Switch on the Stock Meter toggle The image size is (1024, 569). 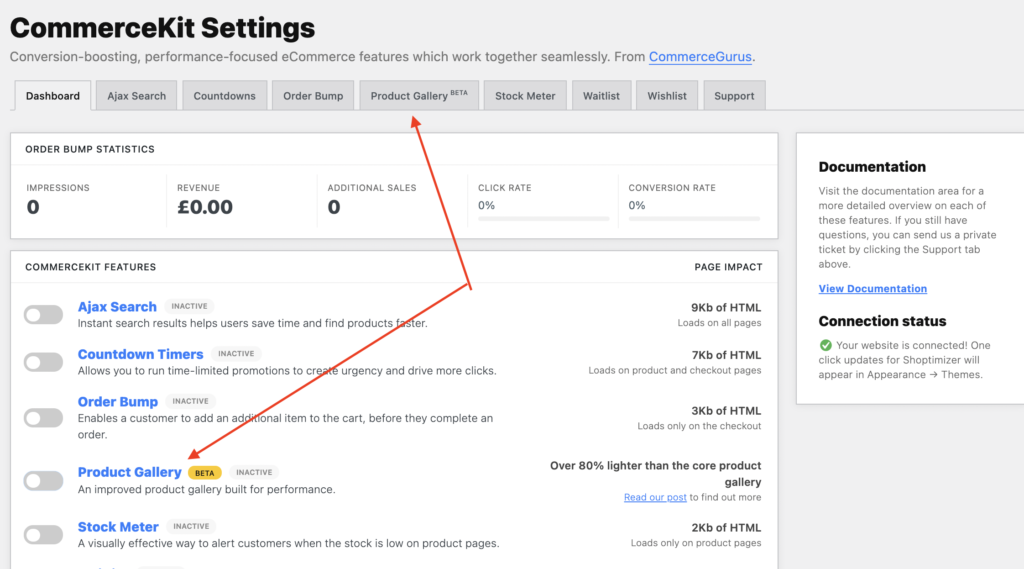click(43, 534)
